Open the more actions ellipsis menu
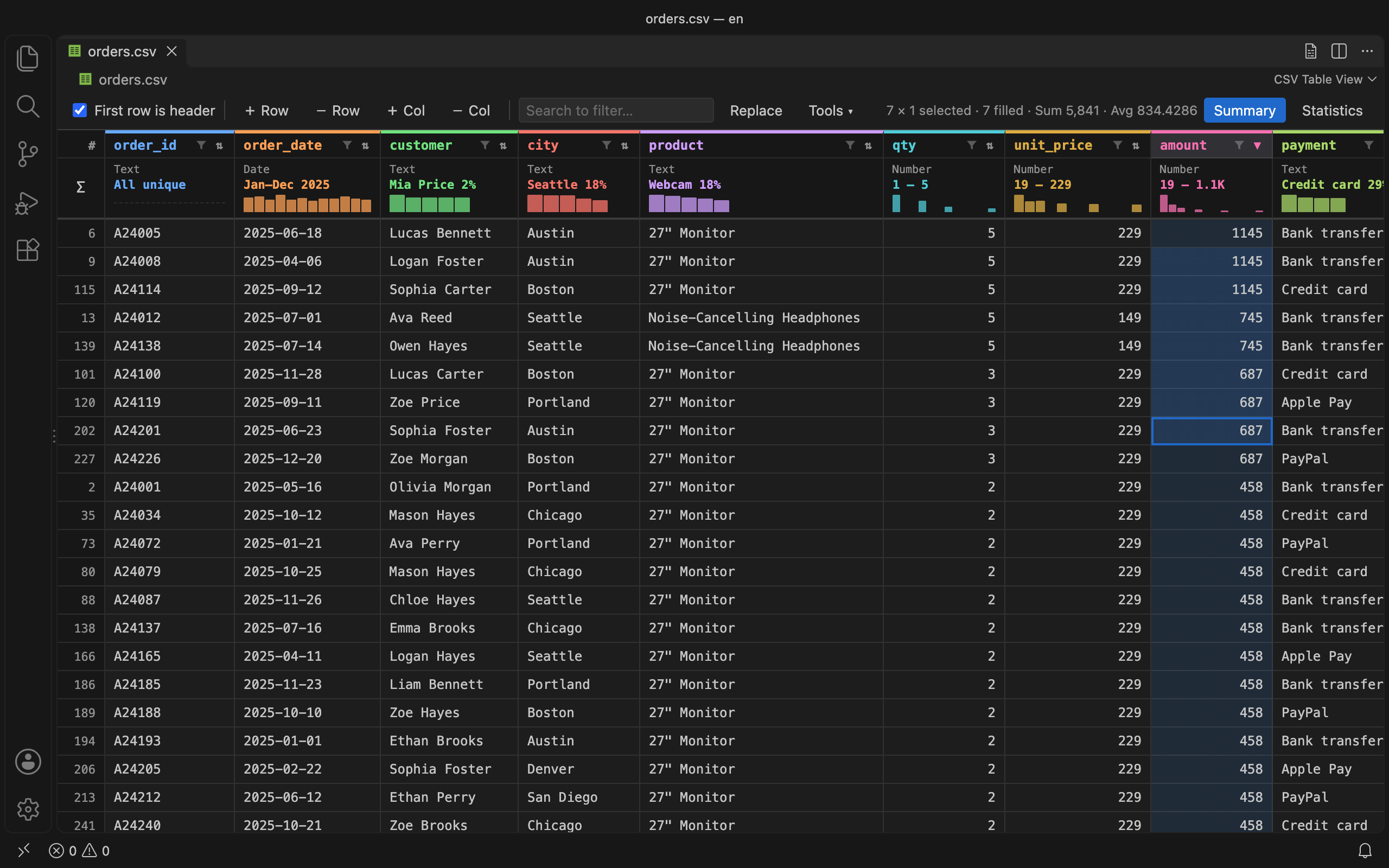The width and height of the screenshot is (1389, 868). (x=1367, y=51)
